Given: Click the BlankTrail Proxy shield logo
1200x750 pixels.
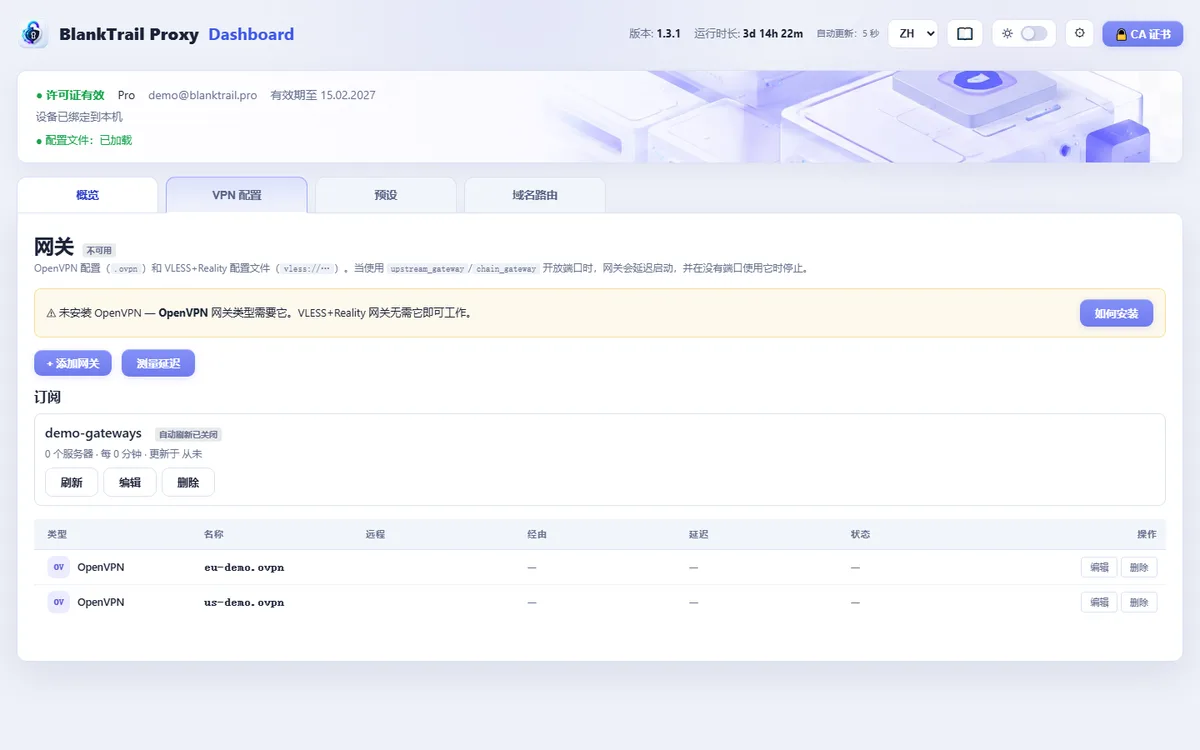Looking at the screenshot, I should pyautogui.click(x=34, y=34).
